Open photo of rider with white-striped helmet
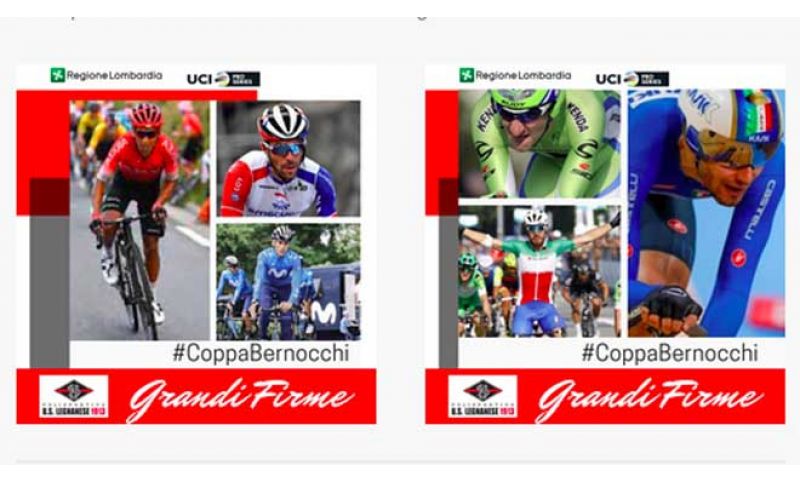Image resolution: width=800 pixels, height=484 pixels. point(290,159)
